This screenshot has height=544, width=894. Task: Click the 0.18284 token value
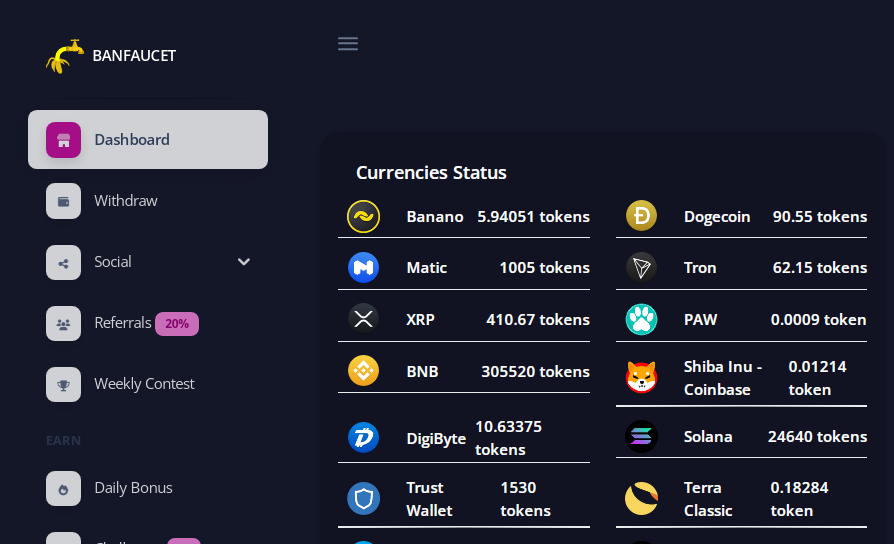tap(799, 499)
